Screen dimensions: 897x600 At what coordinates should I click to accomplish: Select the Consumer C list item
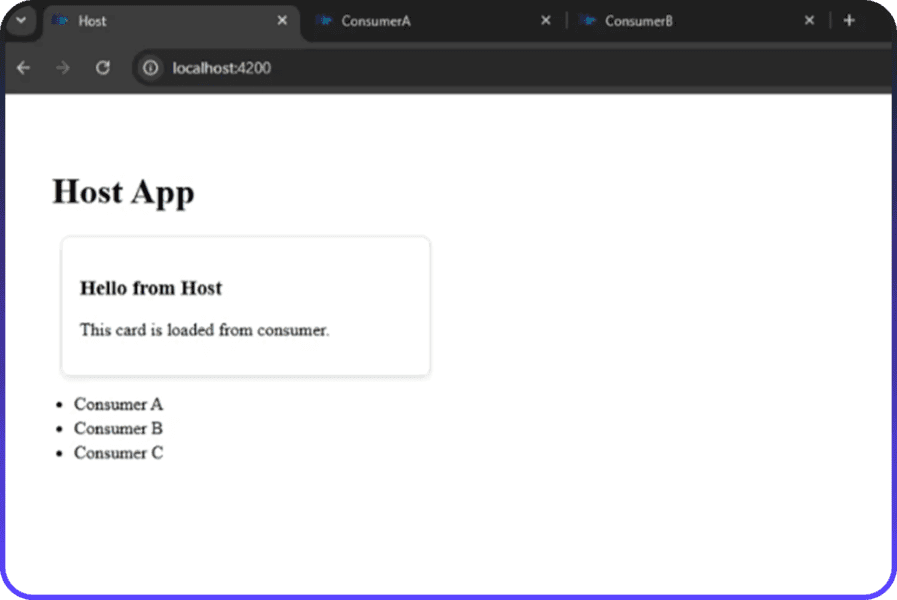[x=118, y=453]
